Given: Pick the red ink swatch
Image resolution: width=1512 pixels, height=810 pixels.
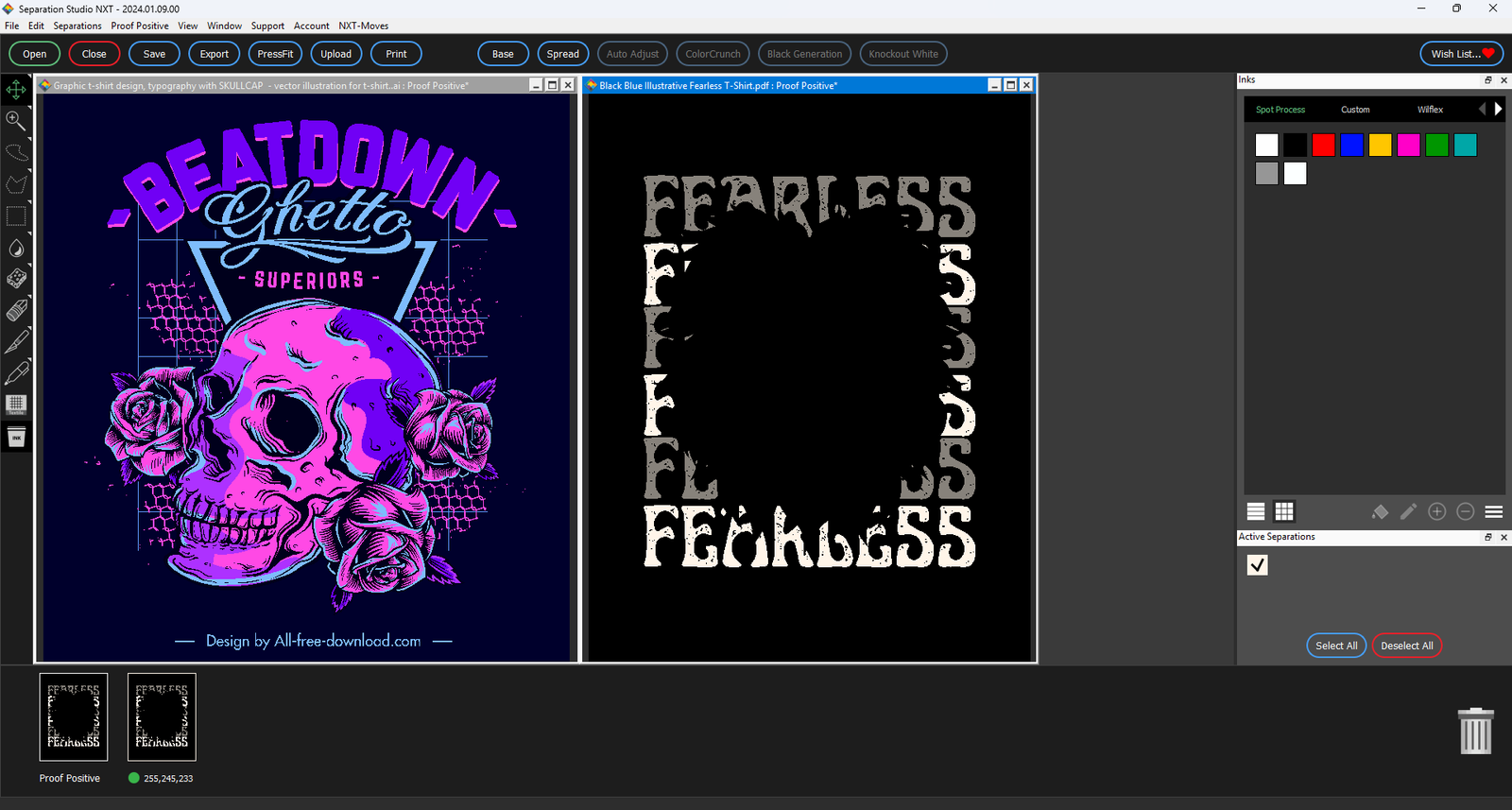Looking at the screenshot, I should (1324, 145).
